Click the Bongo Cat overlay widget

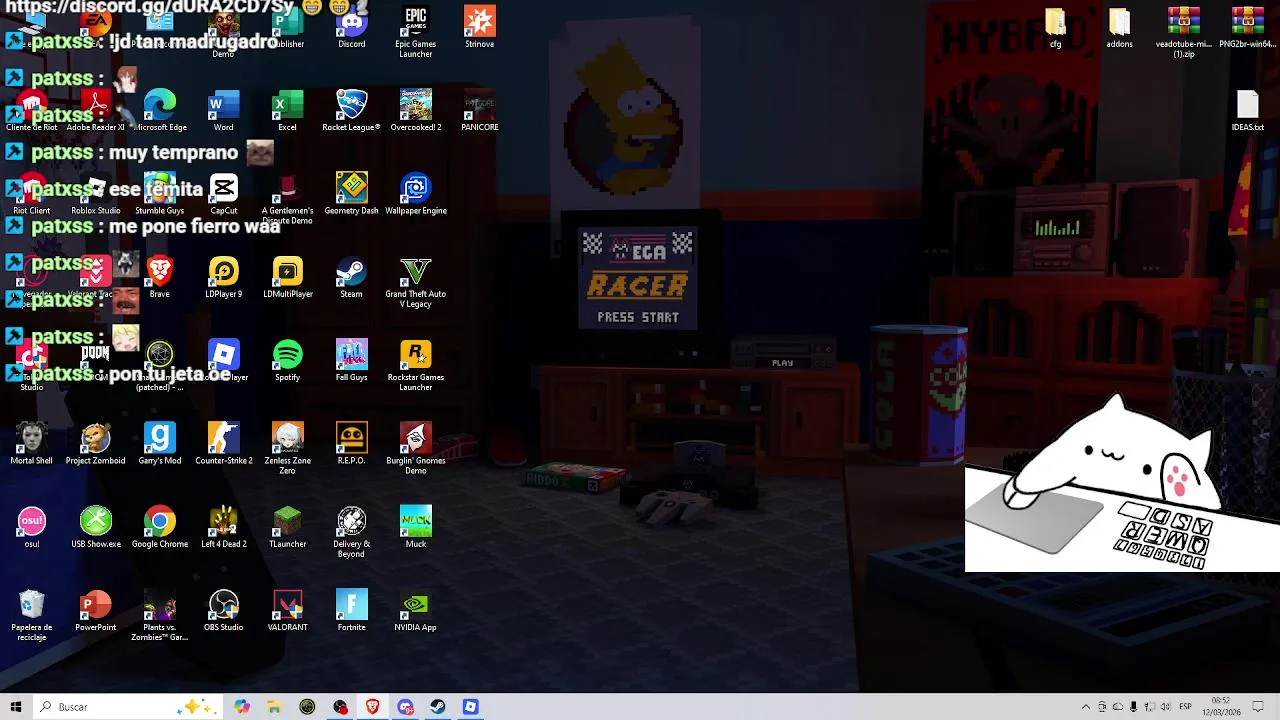(1122, 484)
